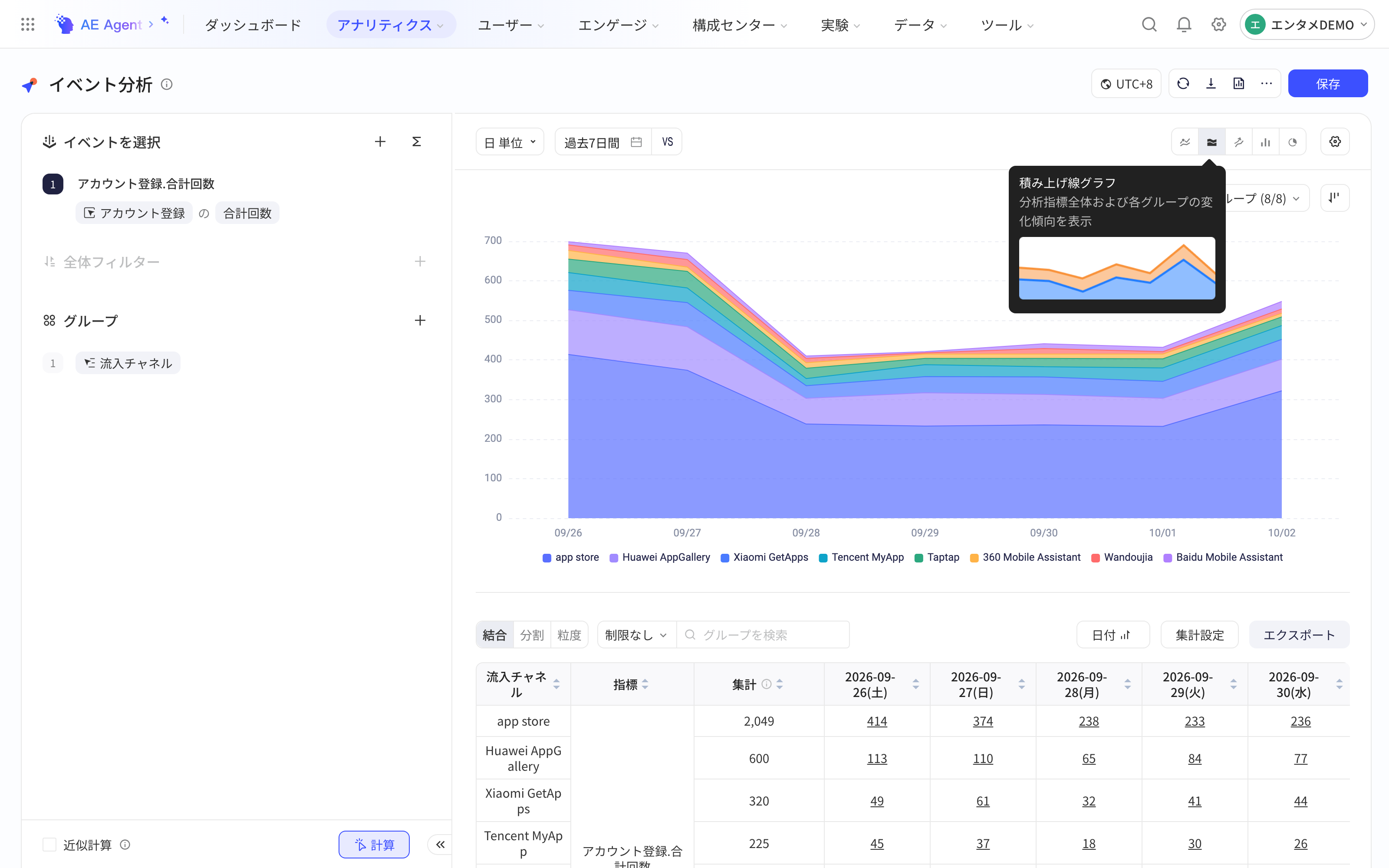Image resolution: width=1389 pixels, height=868 pixels.
Task: Click the search magnifier icon
Action: coord(1149,24)
